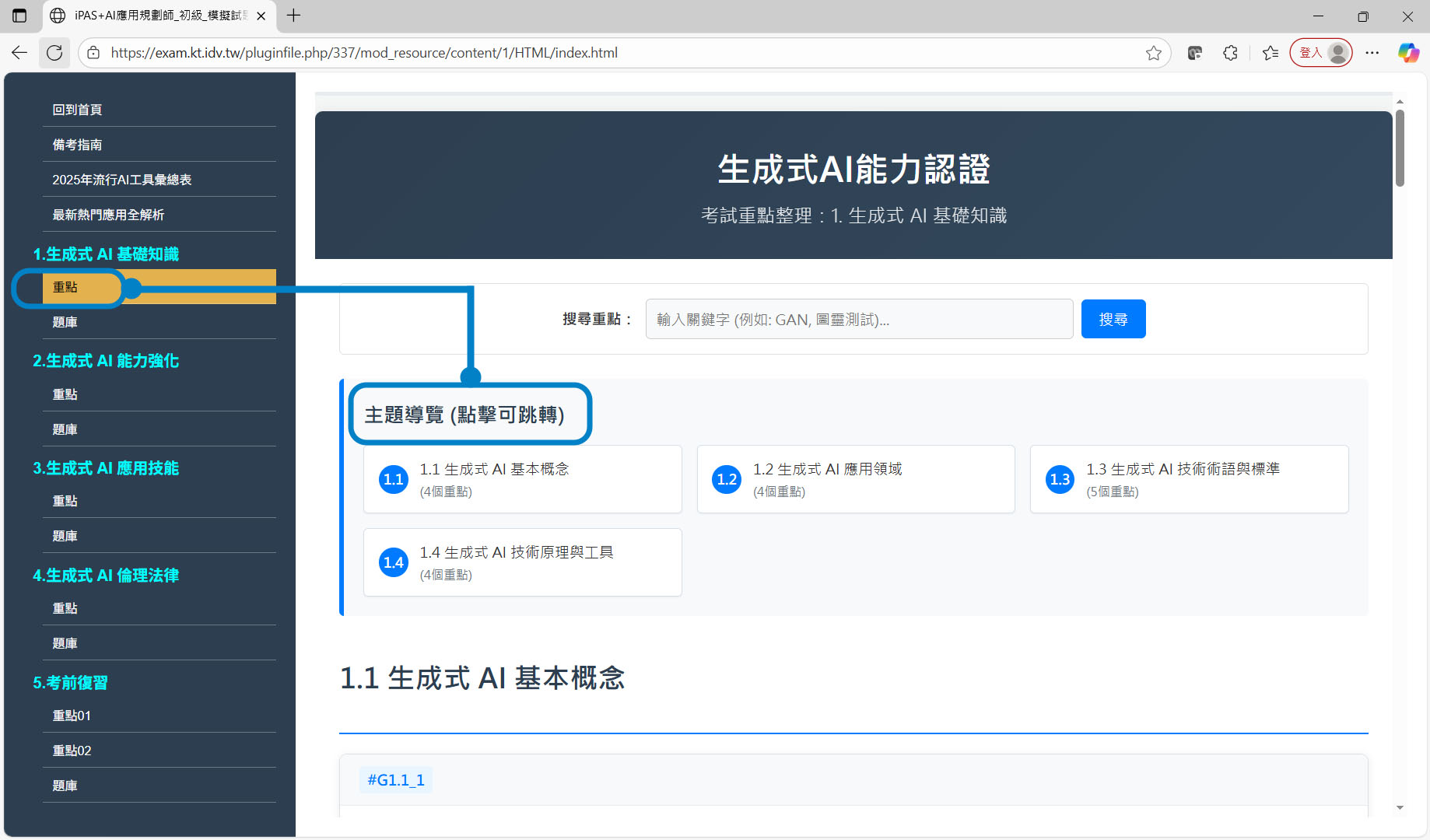Image resolution: width=1430 pixels, height=840 pixels.
Task: Type in the 搜尋重點 keyword field
Action: pos(858,319)
